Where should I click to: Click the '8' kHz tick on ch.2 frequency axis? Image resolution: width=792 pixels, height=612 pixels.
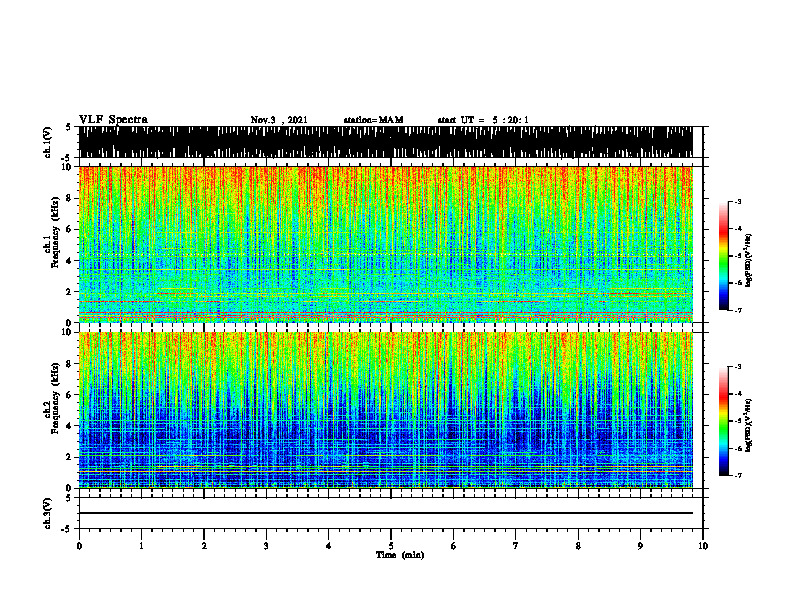[x=69, y=363]
